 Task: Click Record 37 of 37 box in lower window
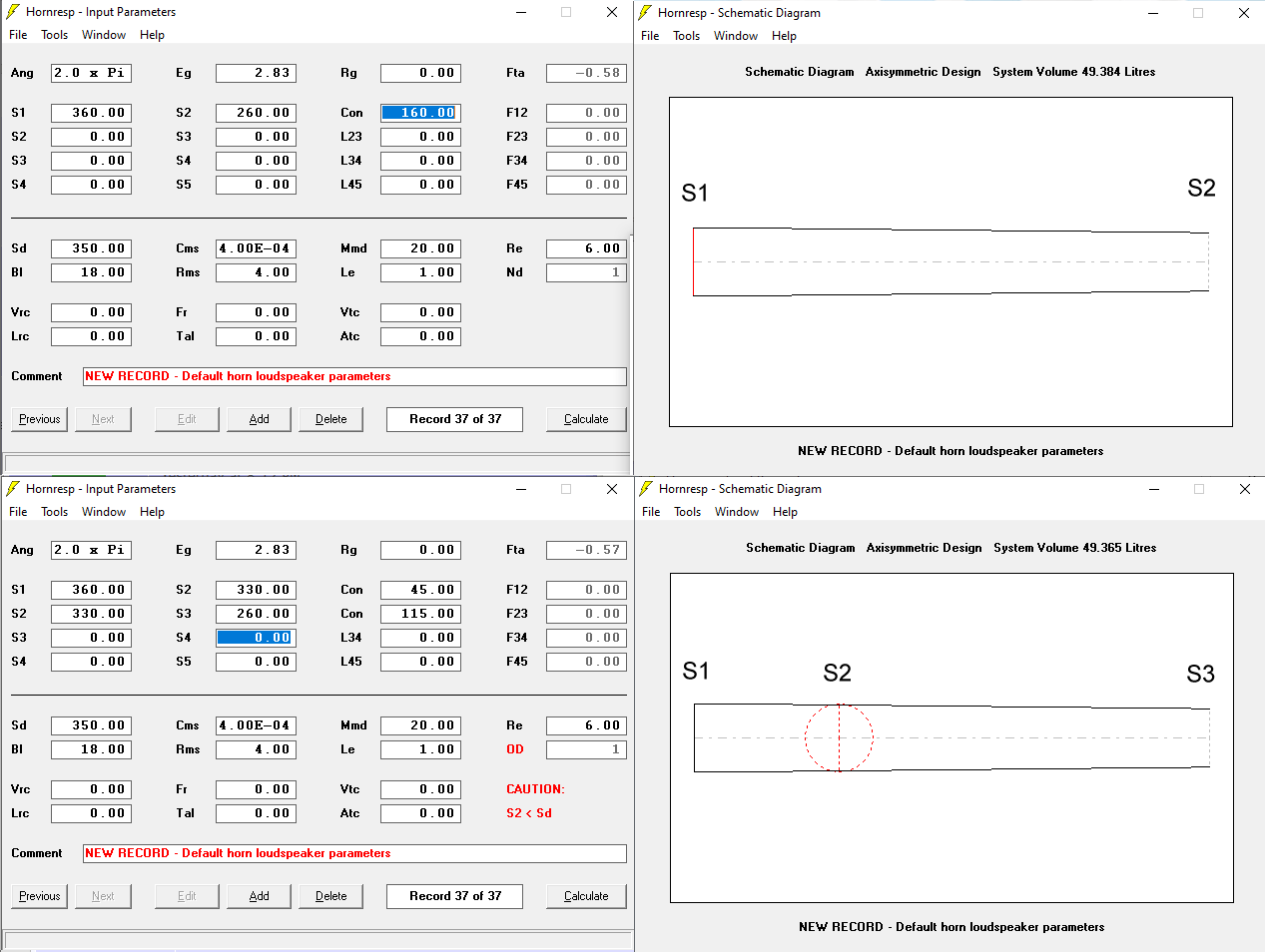coord(455,896)
